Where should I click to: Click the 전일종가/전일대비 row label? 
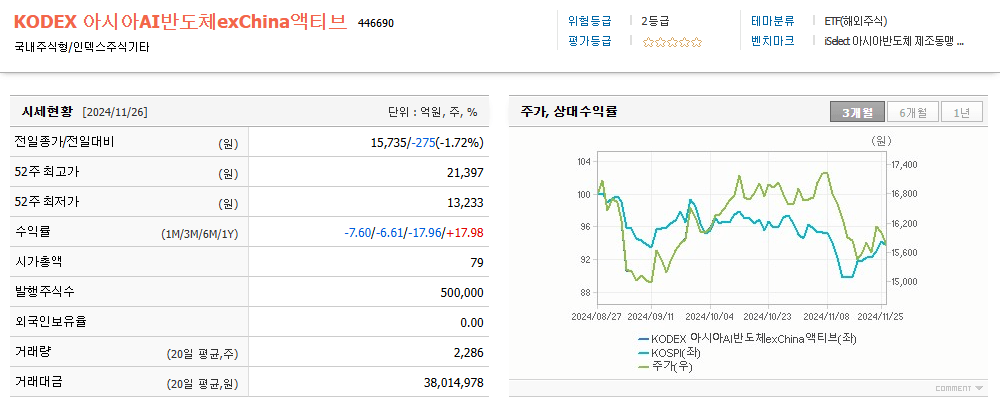[64, 142]
